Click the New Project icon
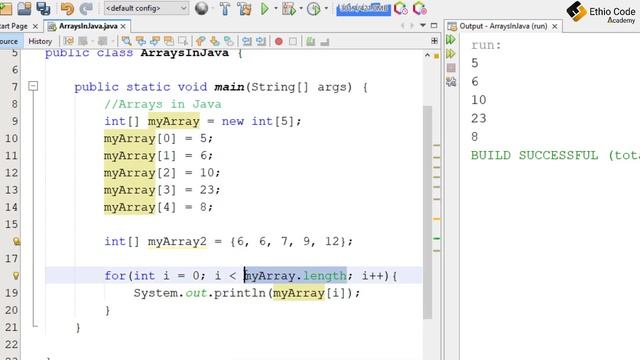 coord(5,9)
